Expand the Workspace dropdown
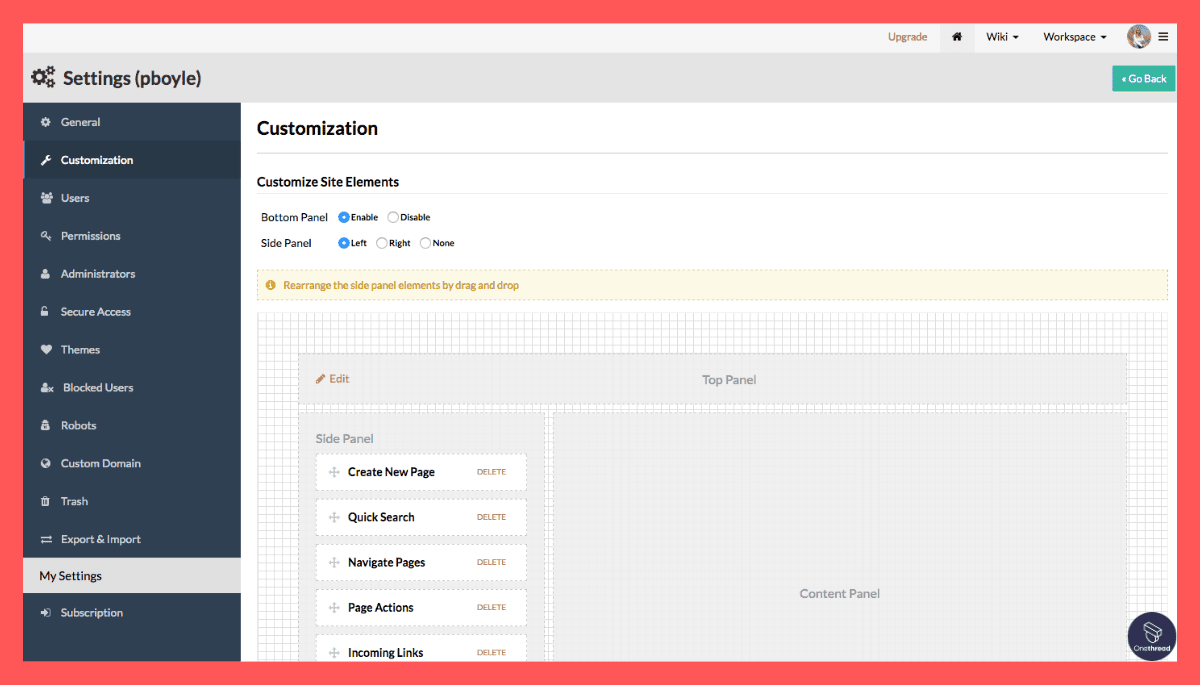1200x685 pixels. click(x=1073, y=36)
